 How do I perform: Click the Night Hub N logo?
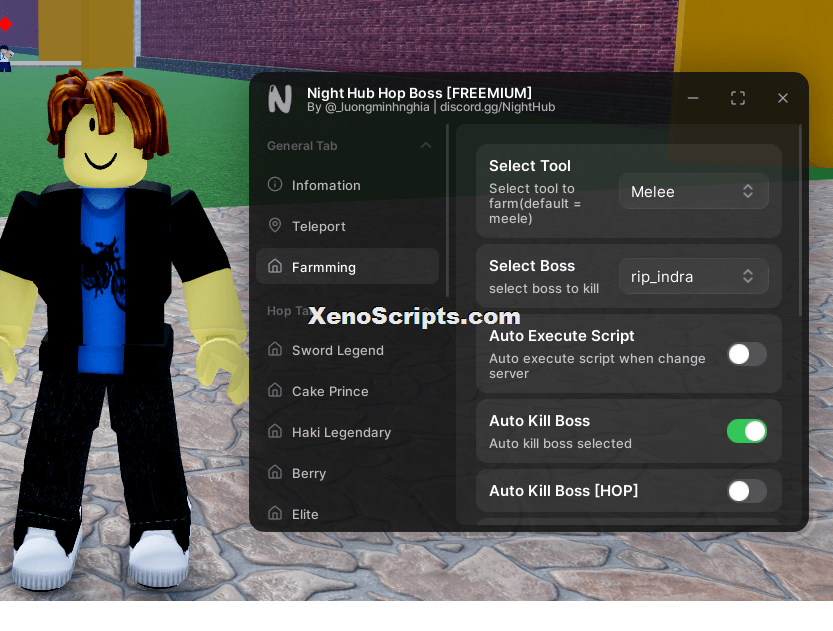(x=280, y=99)
